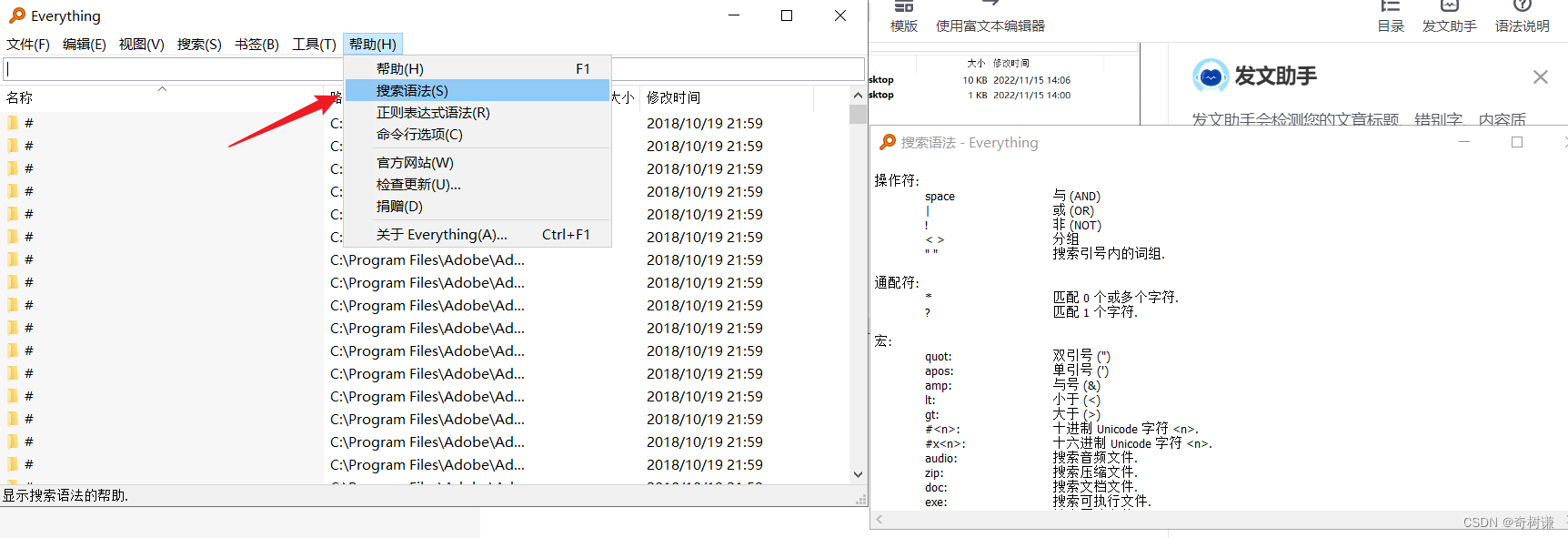Click the 或 (OR) description text
The image size is (1568, 538).
tap(1073, 210)
